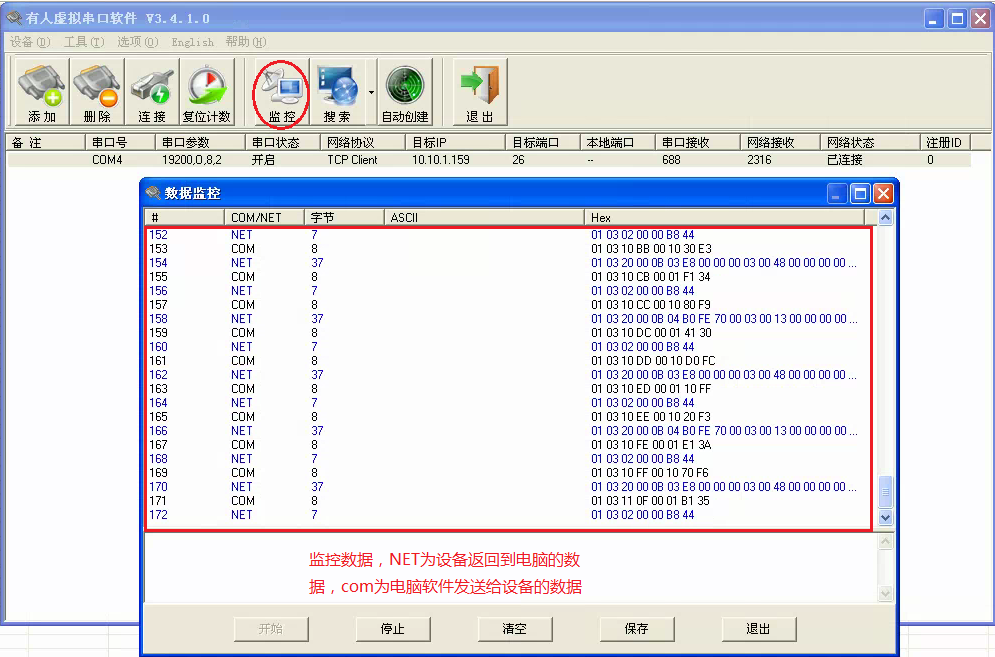Click the 目标端口 column header

(543, 142)
